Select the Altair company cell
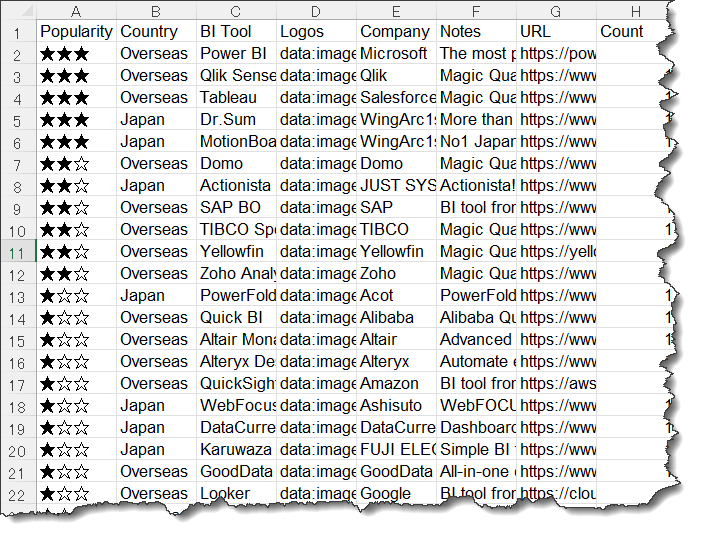 (397, 339)
